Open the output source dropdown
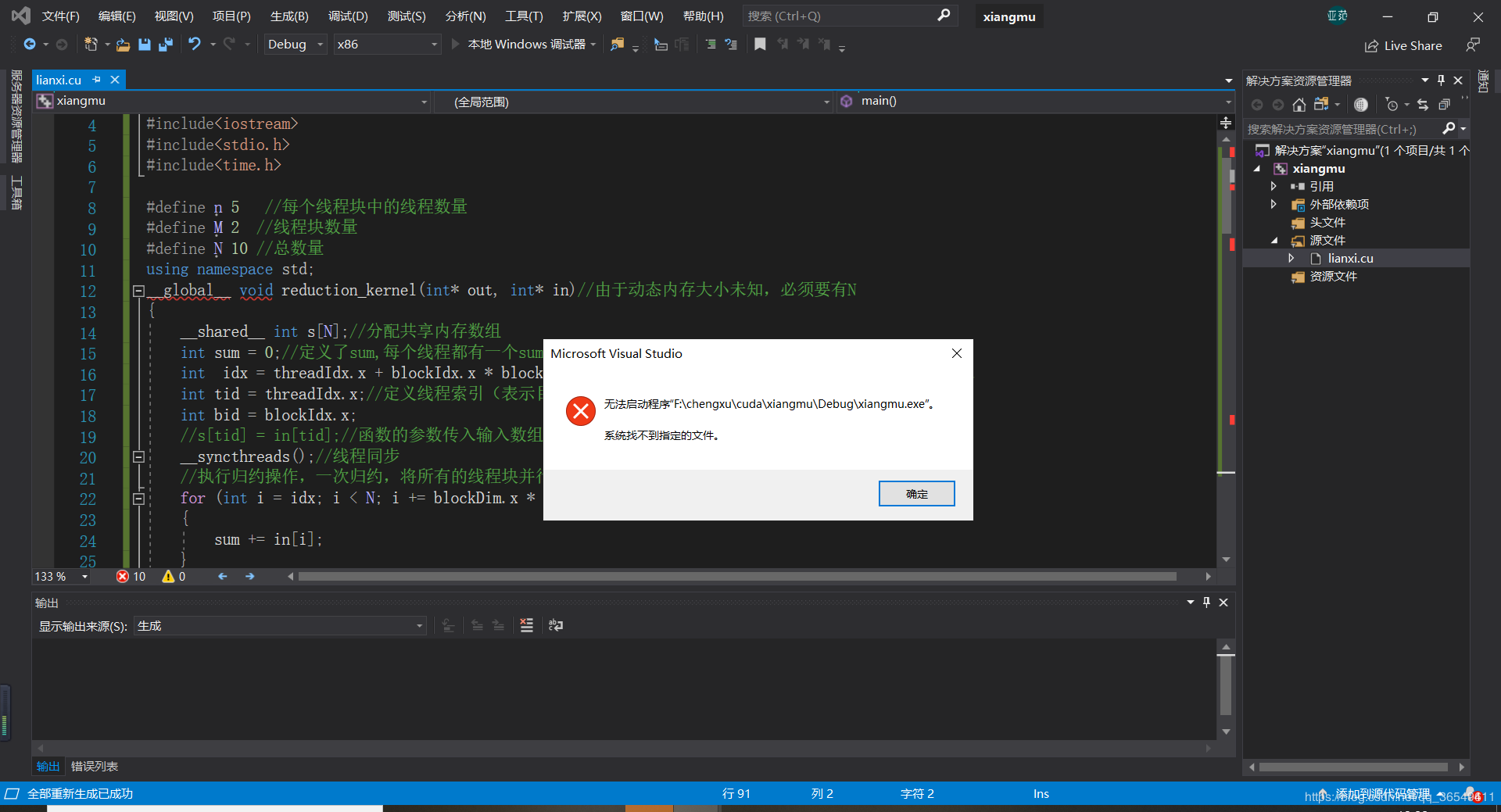Viewport: 1501px width, 812px height. [x=280, y=626]
